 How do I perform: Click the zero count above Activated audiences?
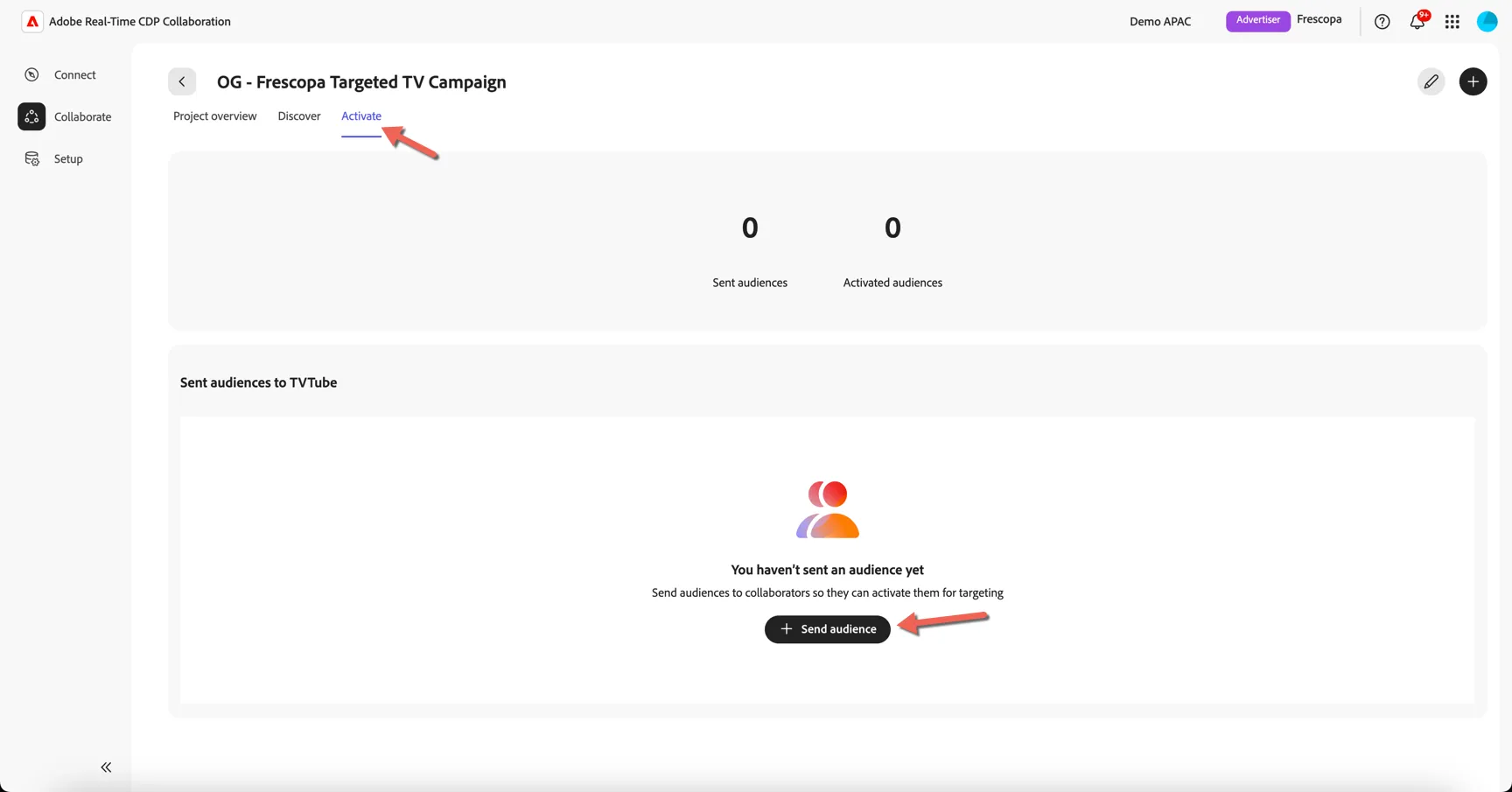coord(892,228)
